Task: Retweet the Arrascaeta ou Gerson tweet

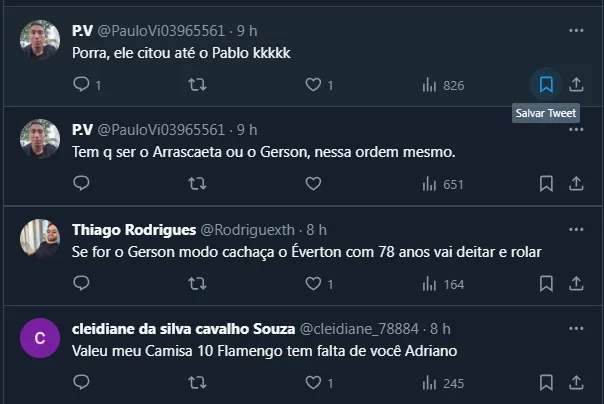Action: tap(198, 183)
